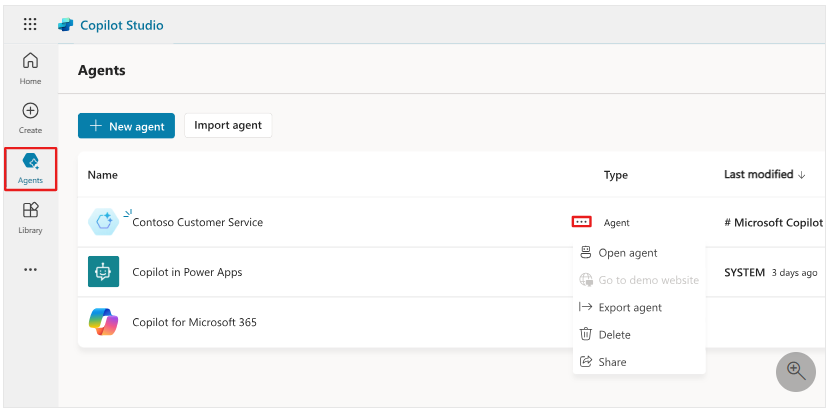Select Share from the context menu
This screenshot has width=827, height=409.
click(x=612, y=361)
